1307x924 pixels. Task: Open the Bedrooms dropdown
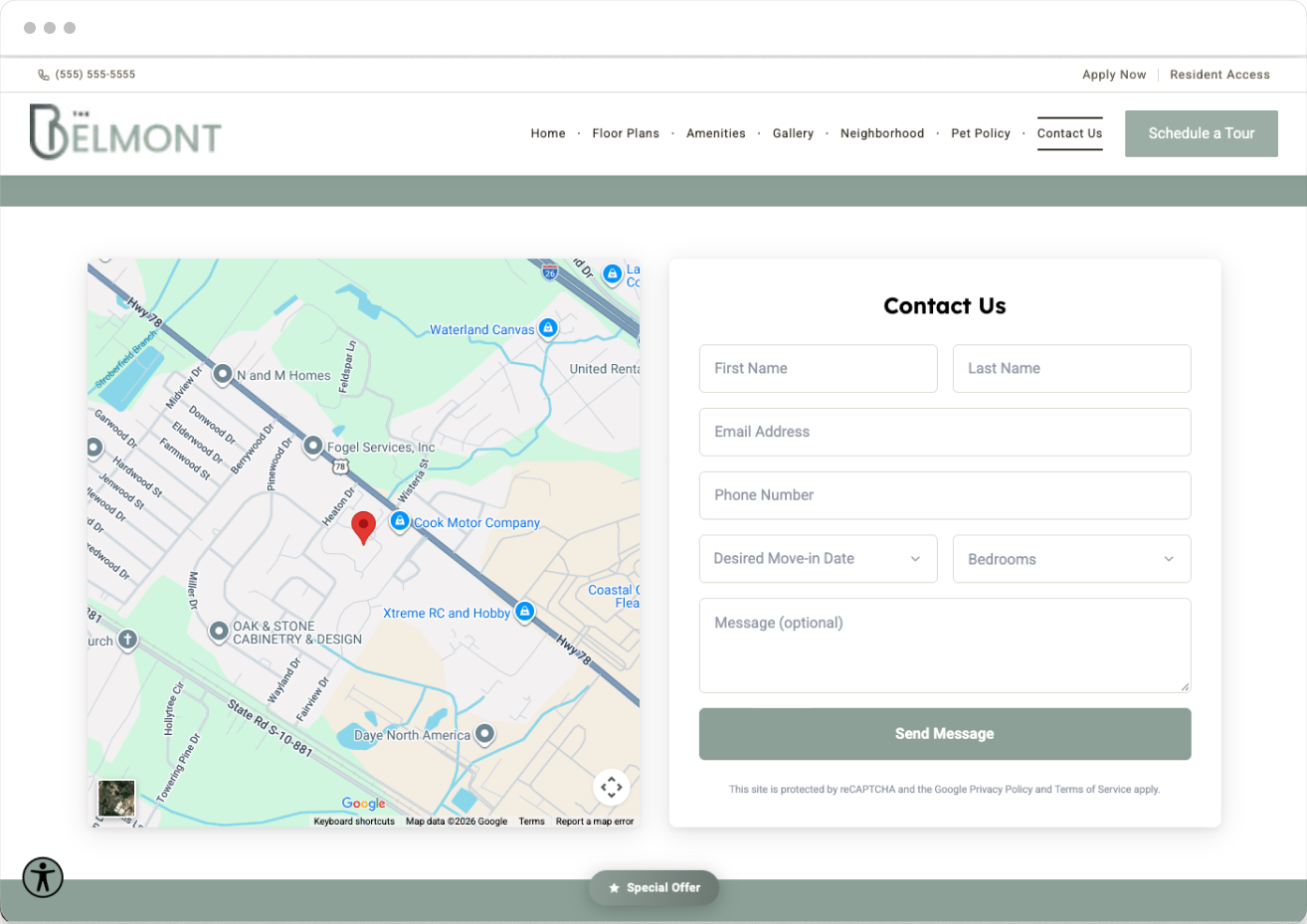[1072, 559]
